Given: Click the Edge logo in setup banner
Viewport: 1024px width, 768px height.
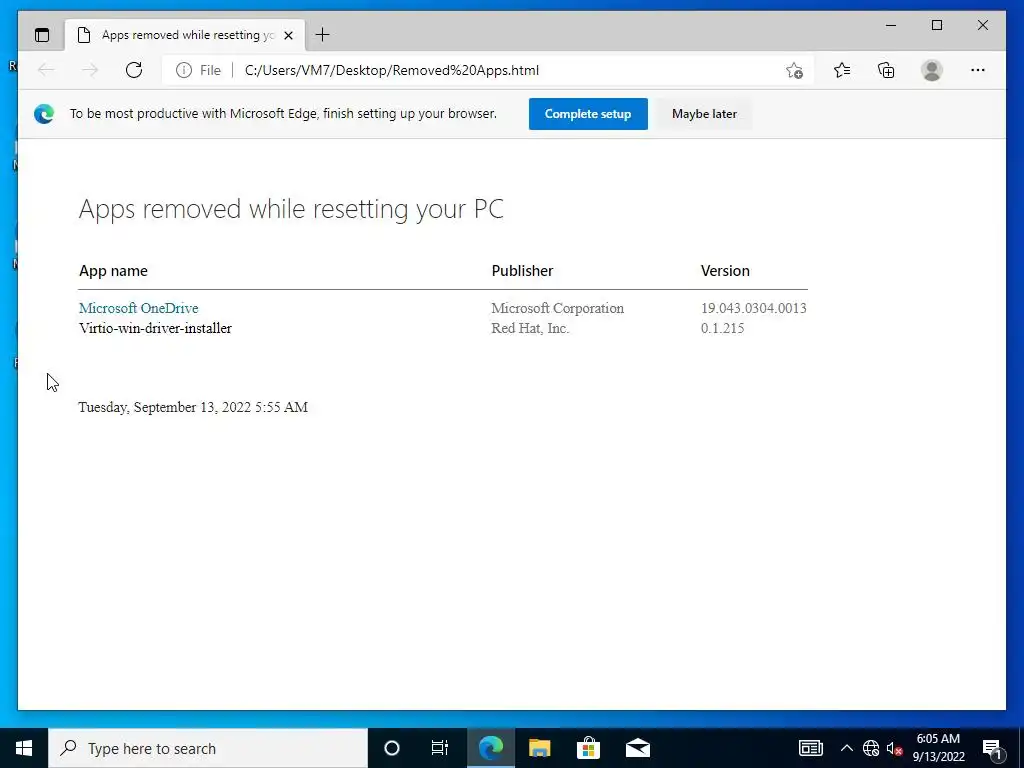Looking at the screenshot, I should click(x=44, y=114).
